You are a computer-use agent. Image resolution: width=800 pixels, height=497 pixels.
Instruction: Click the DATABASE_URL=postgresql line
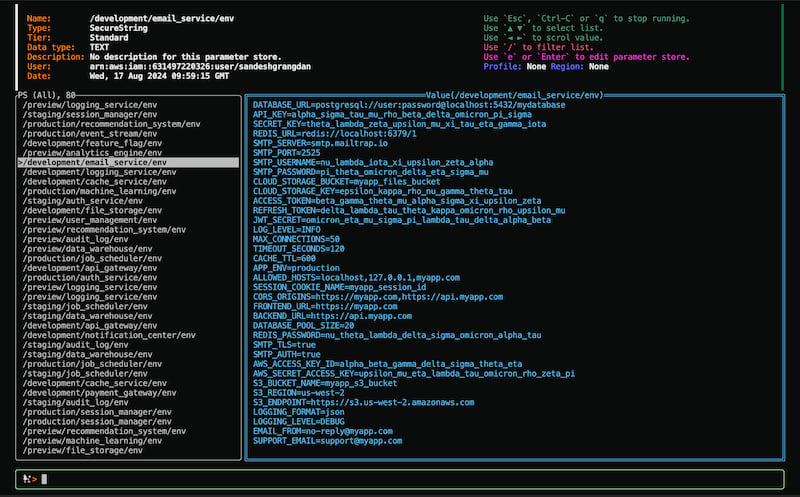click(x=409, y=105)
